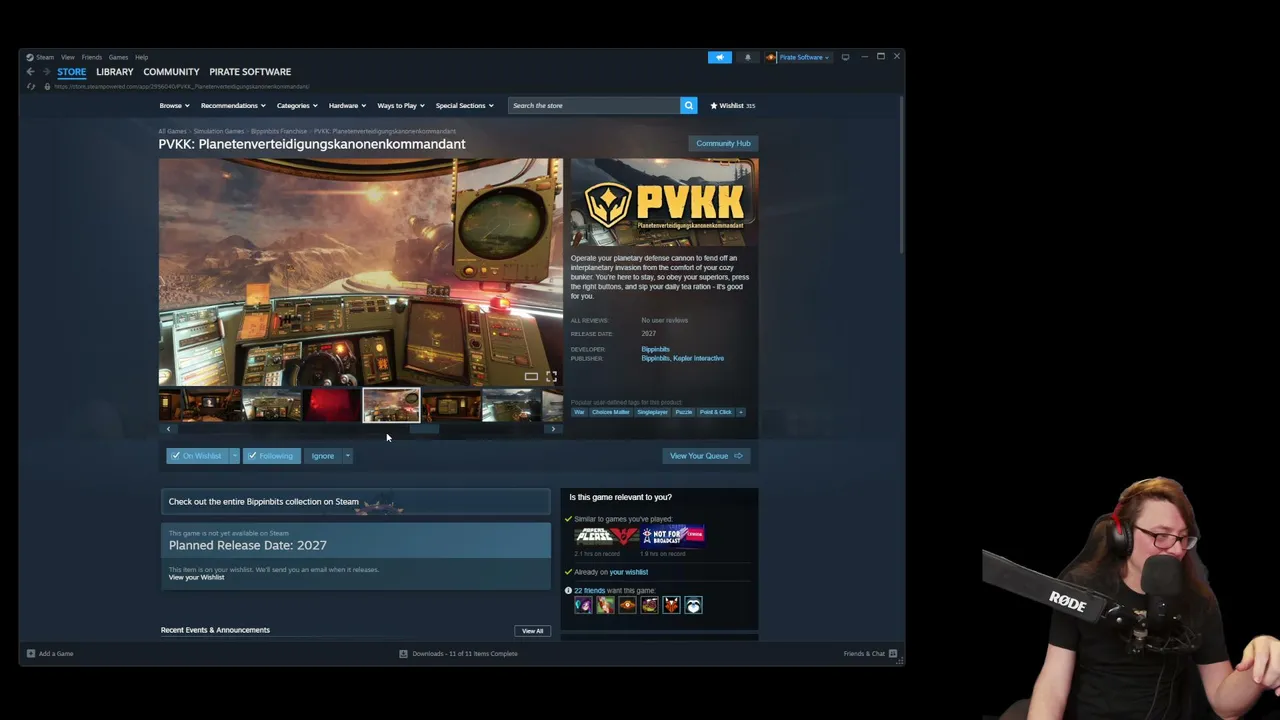
Task: Click the last friend avatar with the white mask
Action: pos(693,605)
